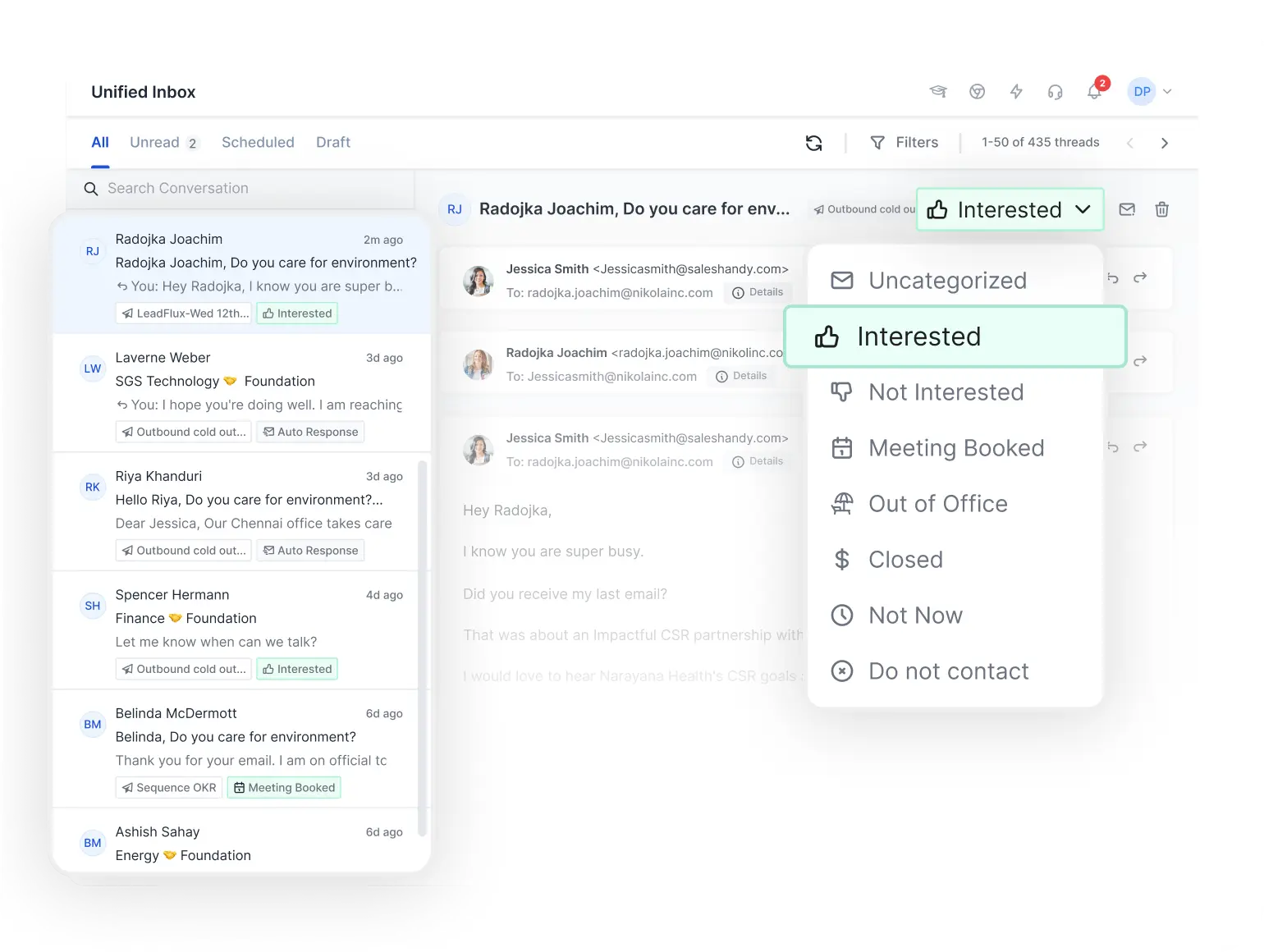Click the mark as unread envelope icon

(1127, 209)
